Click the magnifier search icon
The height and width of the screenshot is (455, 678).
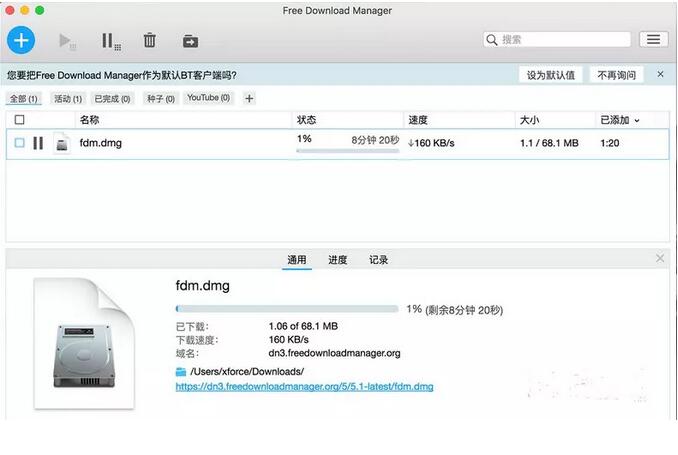pyautogui.click(x=492, y=40)
